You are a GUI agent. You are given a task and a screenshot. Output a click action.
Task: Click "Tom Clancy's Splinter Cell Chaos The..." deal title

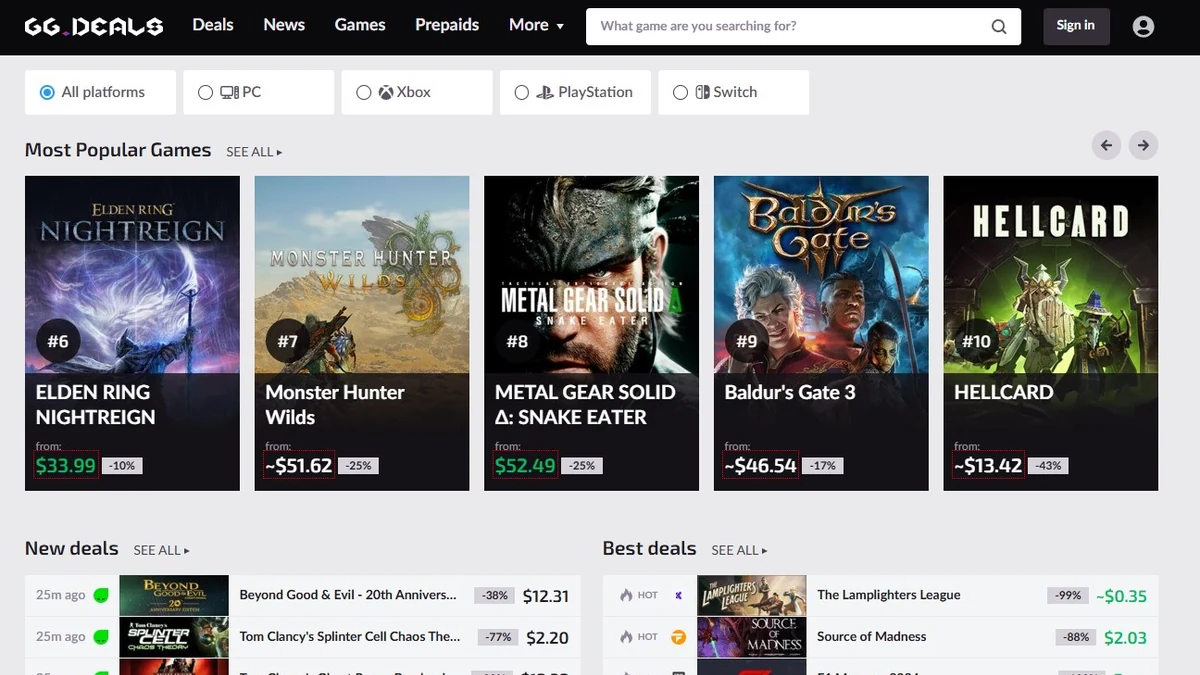pos(350,637)
